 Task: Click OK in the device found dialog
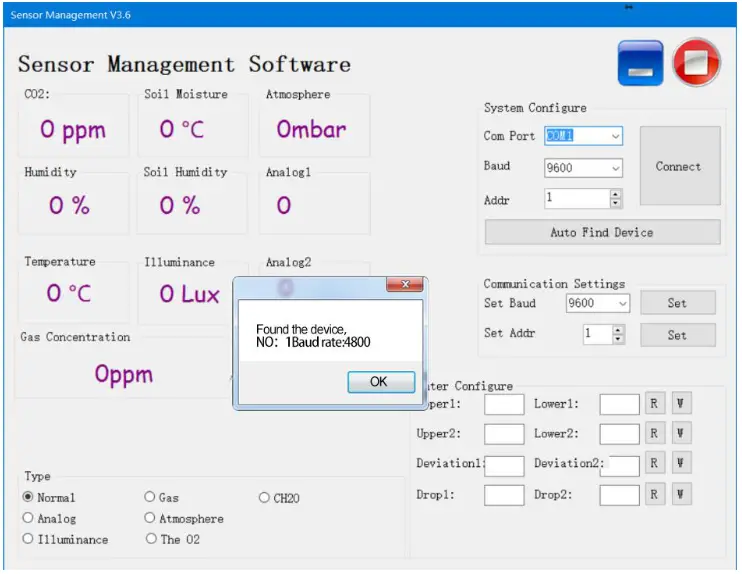click(381, 381)
